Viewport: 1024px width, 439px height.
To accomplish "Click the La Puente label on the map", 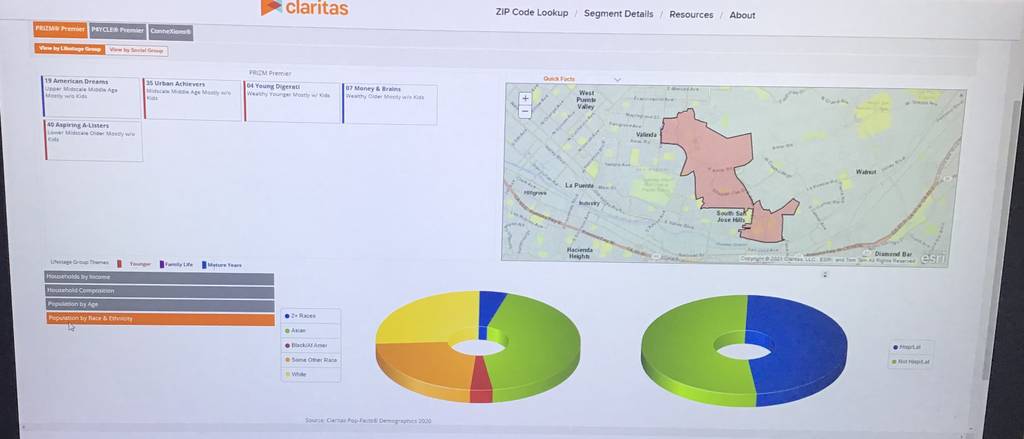I will [578, 186].
